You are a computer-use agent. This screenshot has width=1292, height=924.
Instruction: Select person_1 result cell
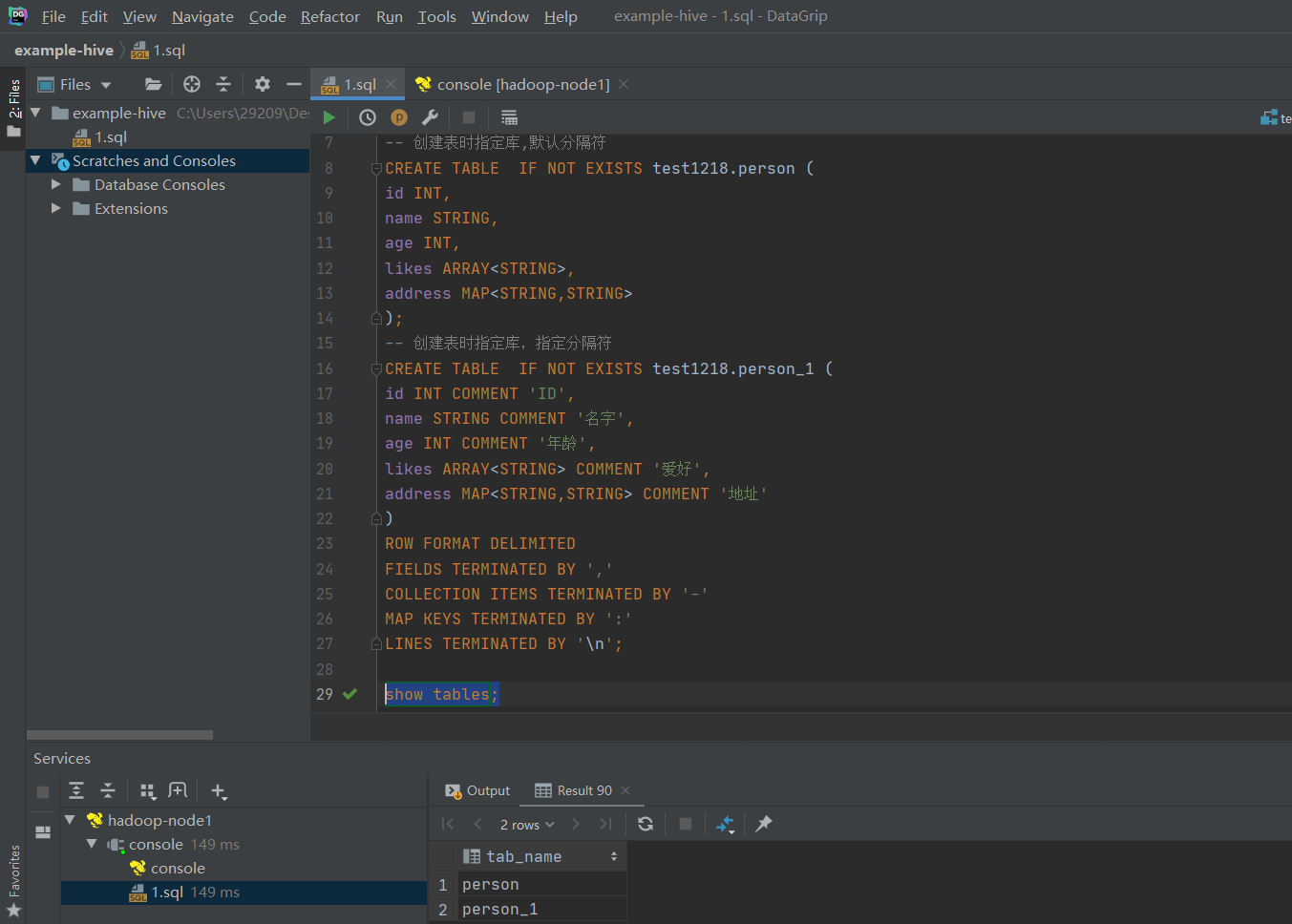click(x=542, y=909)
